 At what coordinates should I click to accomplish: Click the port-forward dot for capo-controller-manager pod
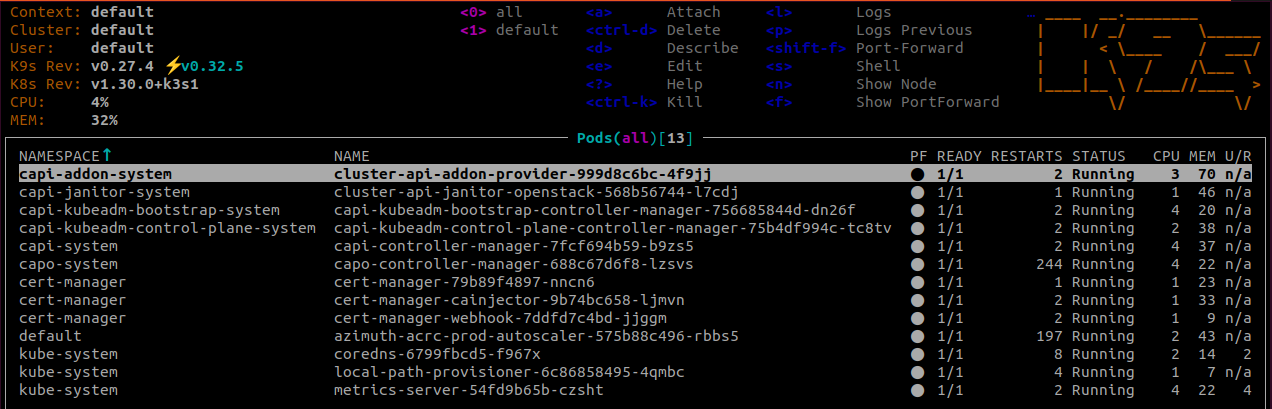[917, 264]
